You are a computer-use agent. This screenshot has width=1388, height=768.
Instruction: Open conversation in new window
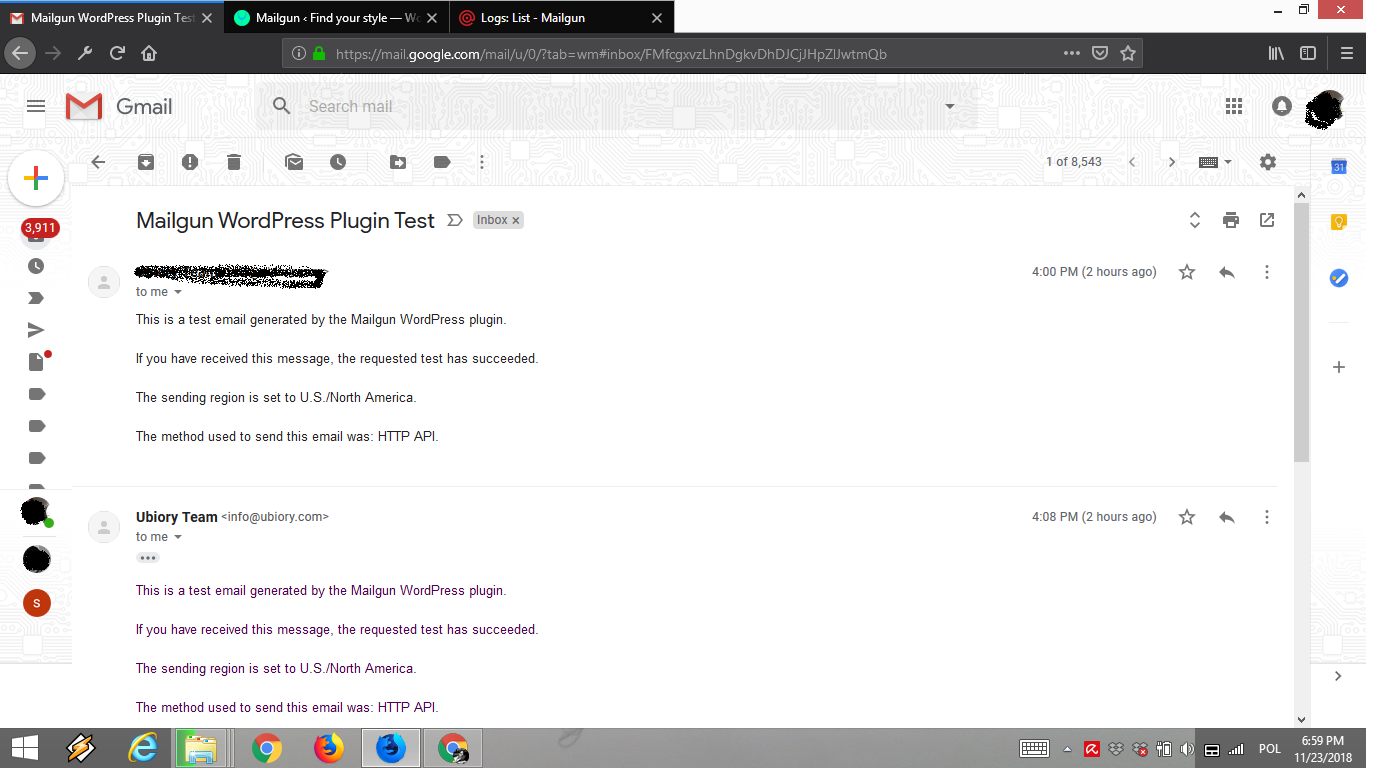[x=1267, y=220]
